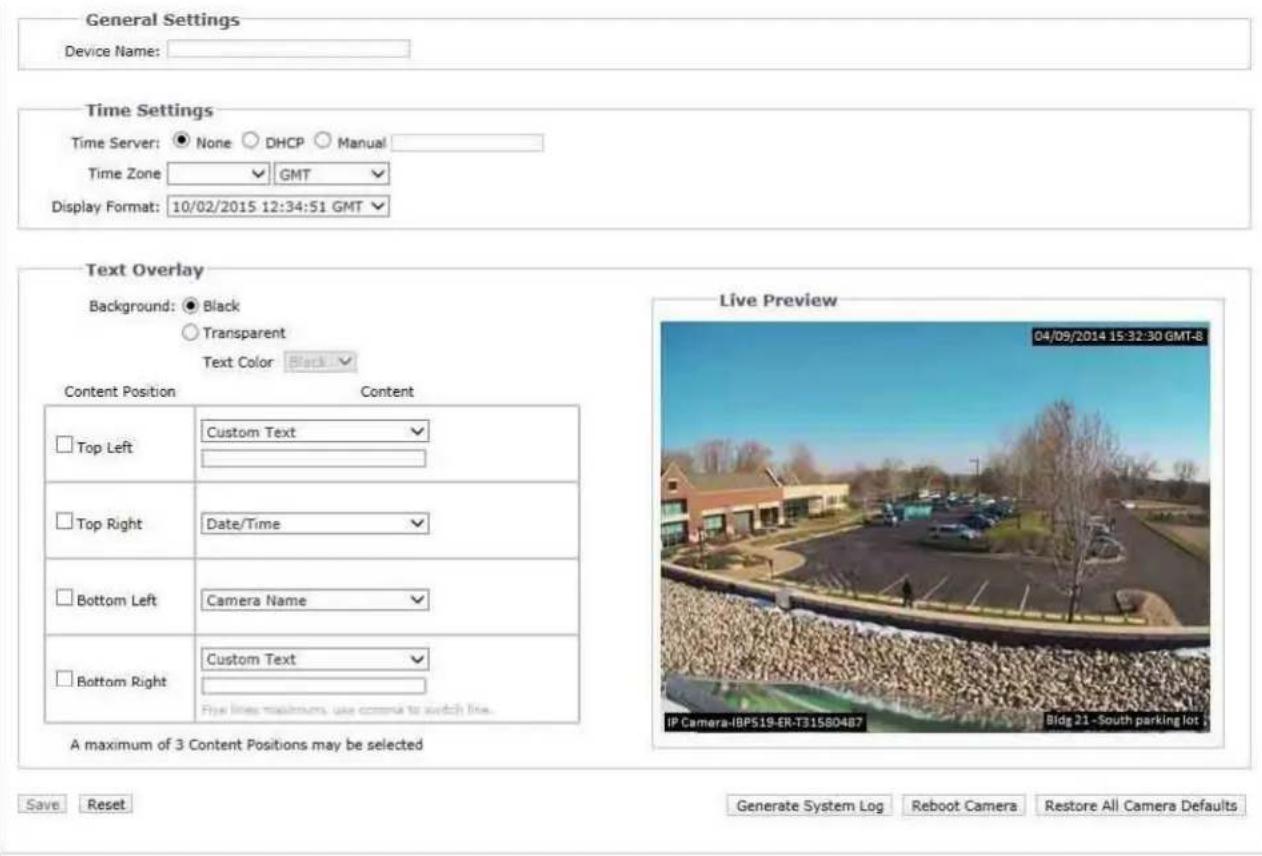Tick the Top Right checkbox
The image size is (1262, 856).
63,522
